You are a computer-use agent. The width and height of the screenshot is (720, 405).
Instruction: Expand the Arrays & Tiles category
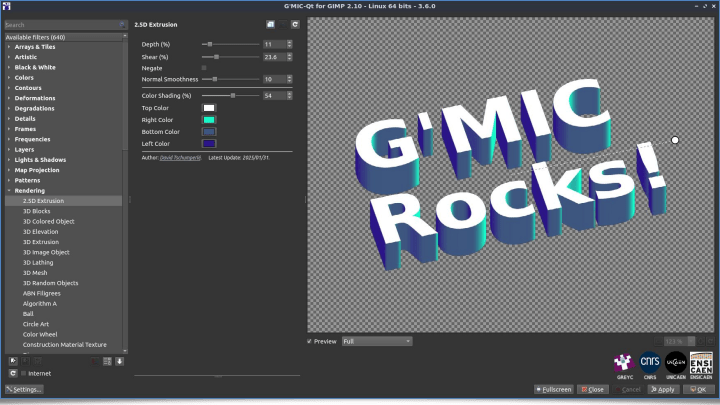[x=9, y=47]
